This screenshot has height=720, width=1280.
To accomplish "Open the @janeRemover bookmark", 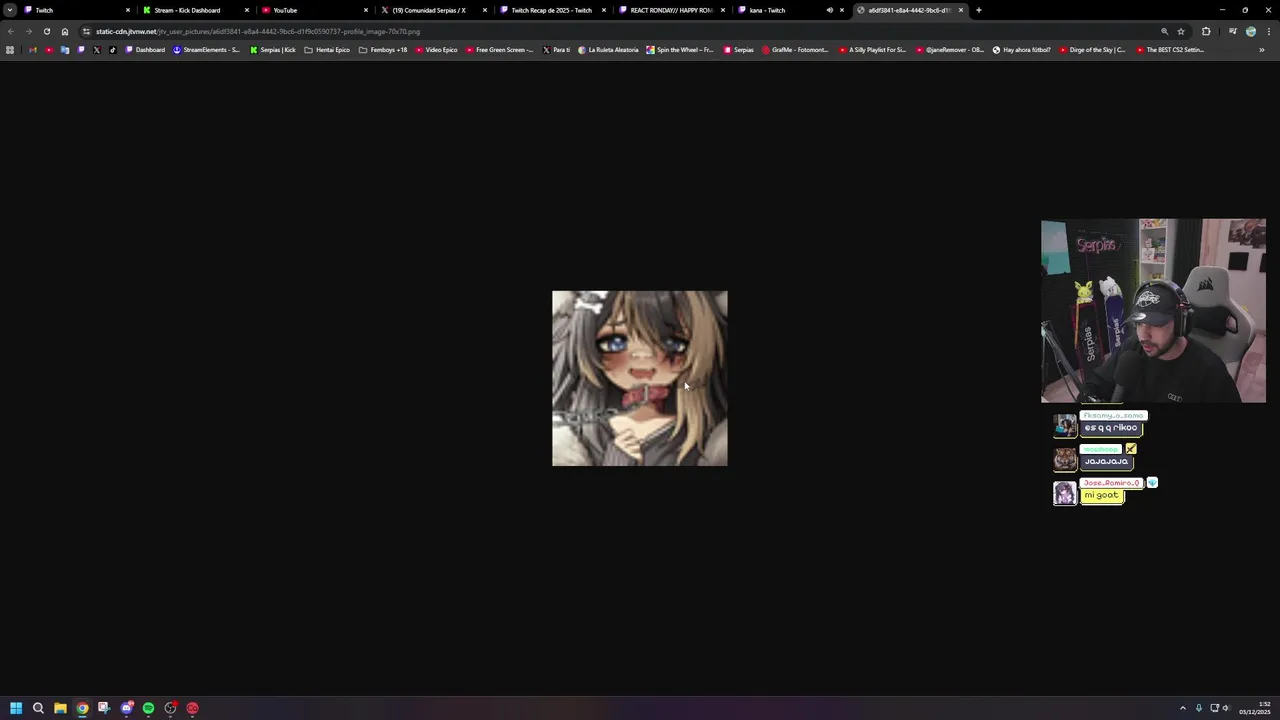I will coord(949,50).
